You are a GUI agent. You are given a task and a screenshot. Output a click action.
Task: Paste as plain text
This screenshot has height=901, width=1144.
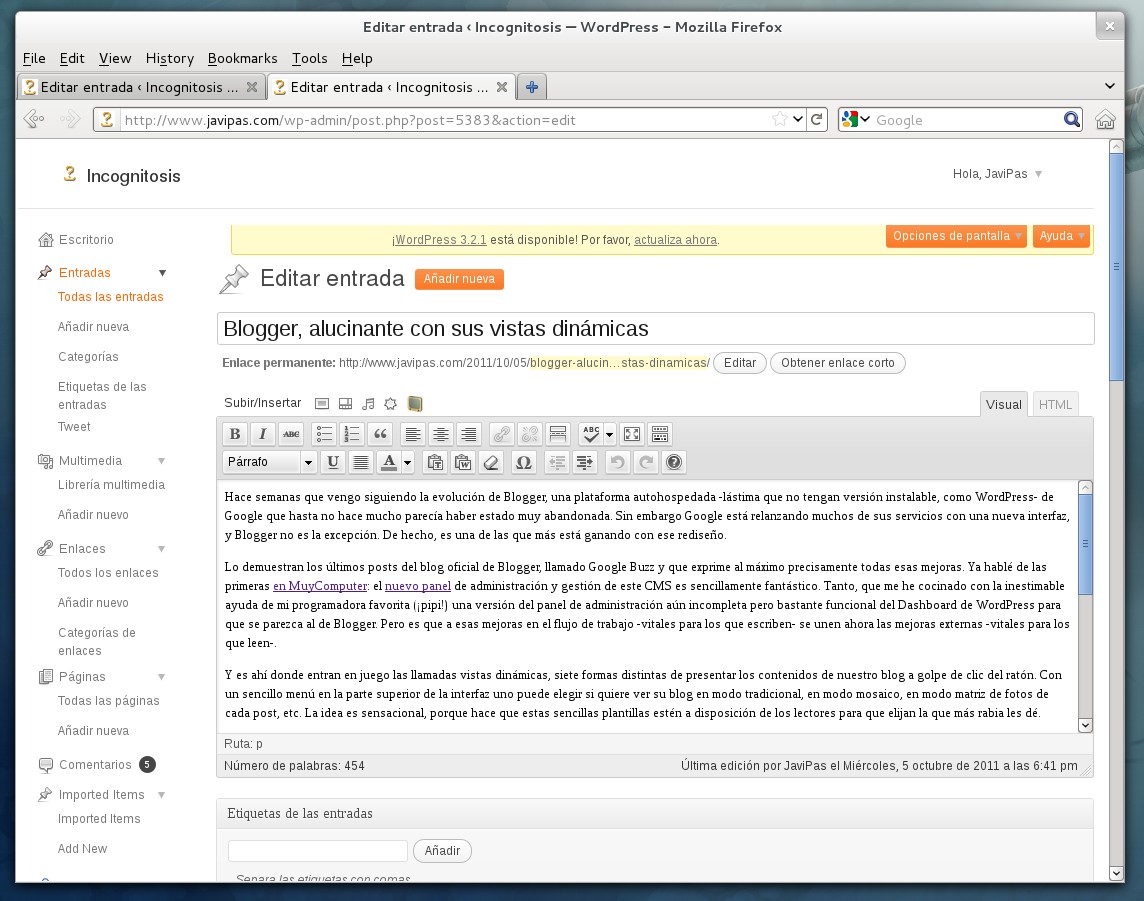tap(435, 462)
